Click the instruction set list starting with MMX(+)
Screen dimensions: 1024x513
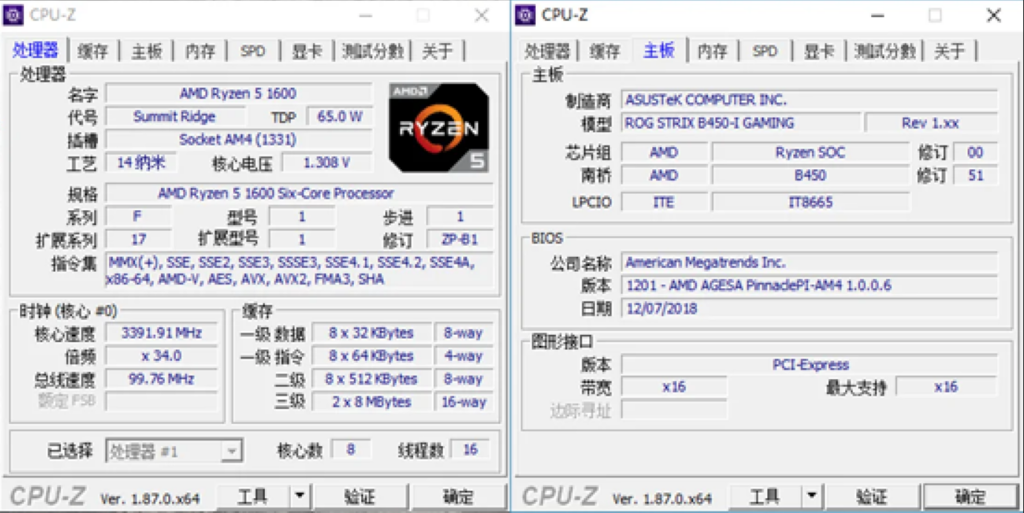coord(299,271)
